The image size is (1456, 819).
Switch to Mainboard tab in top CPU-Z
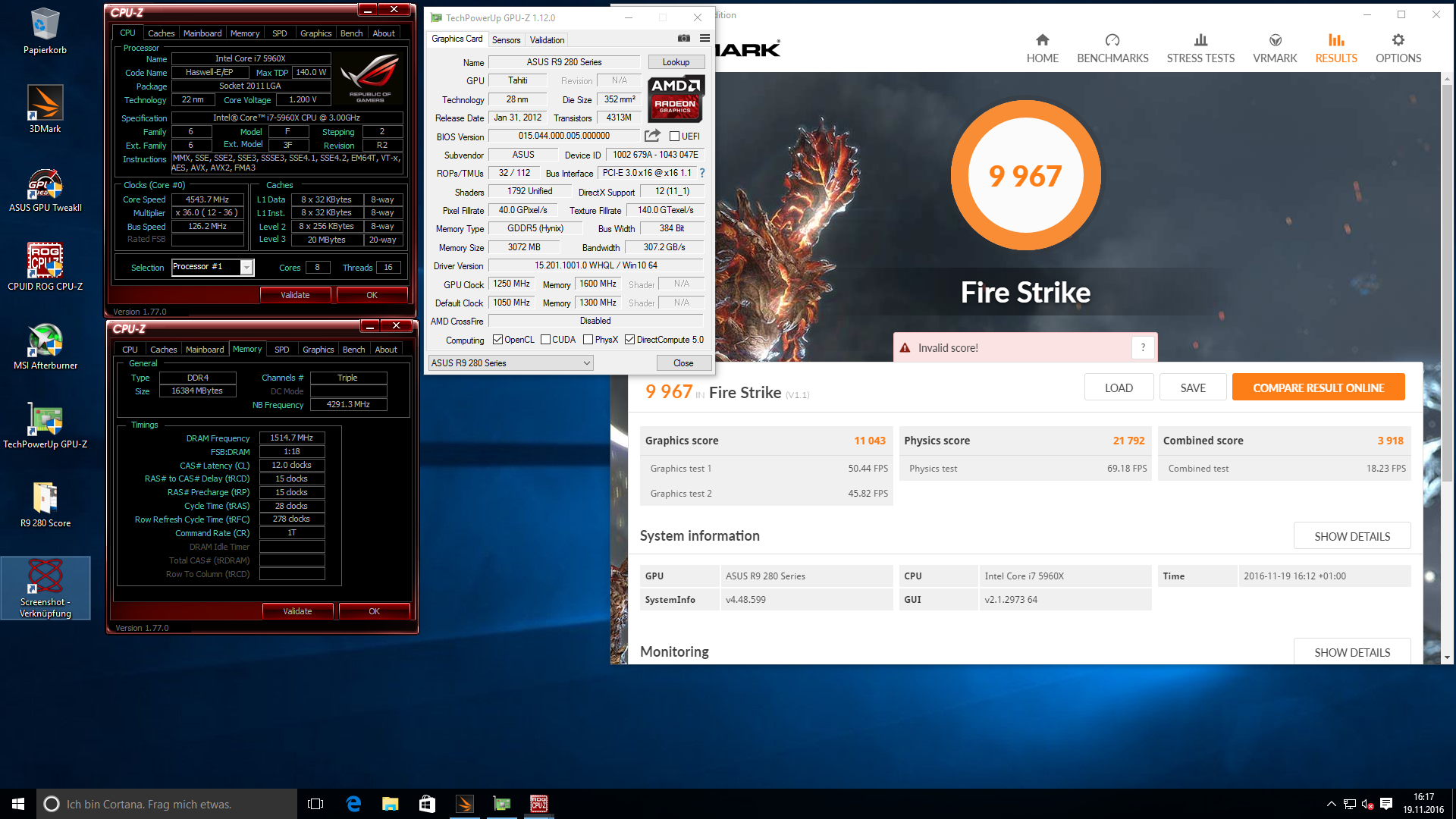(x=202, y=33)
